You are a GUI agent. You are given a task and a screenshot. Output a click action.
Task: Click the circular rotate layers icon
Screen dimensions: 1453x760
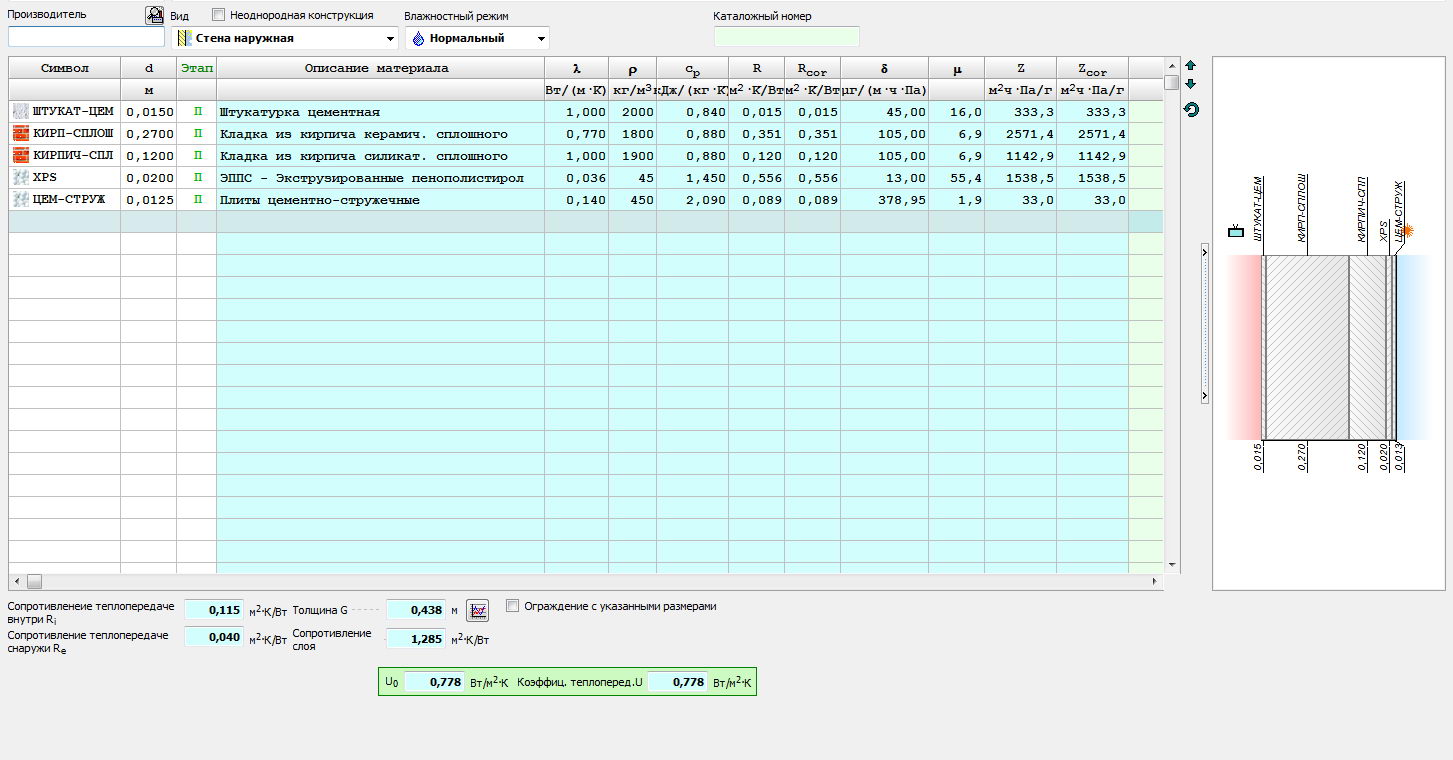(1190, 109)
